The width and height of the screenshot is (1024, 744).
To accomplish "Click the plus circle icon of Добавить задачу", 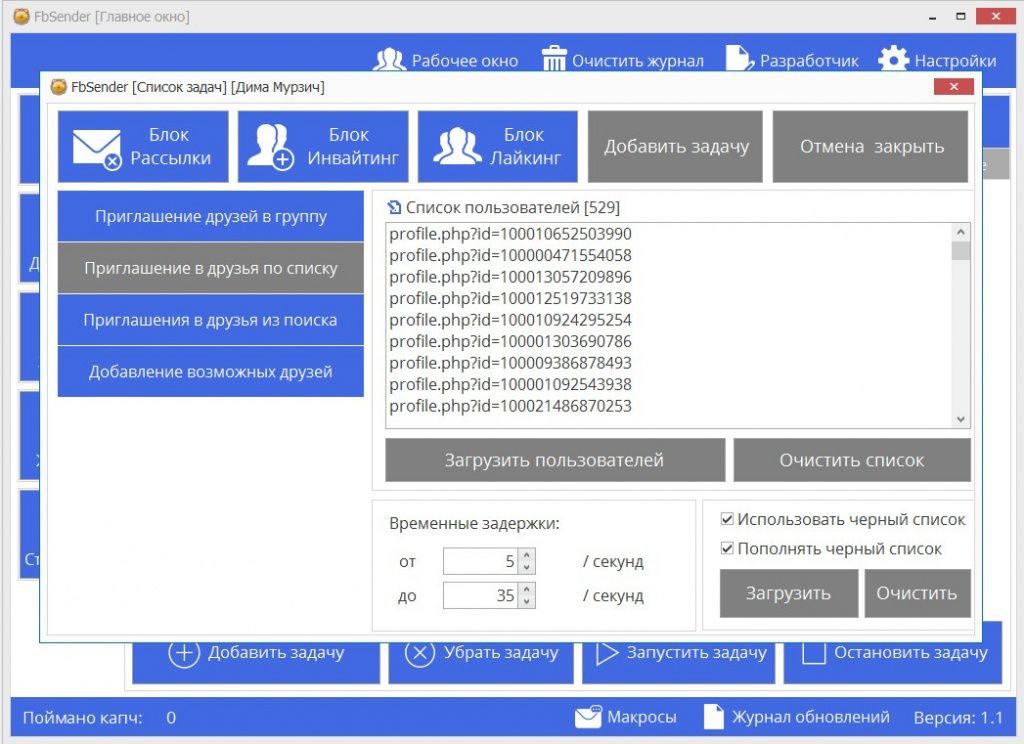I will (184, 653).
